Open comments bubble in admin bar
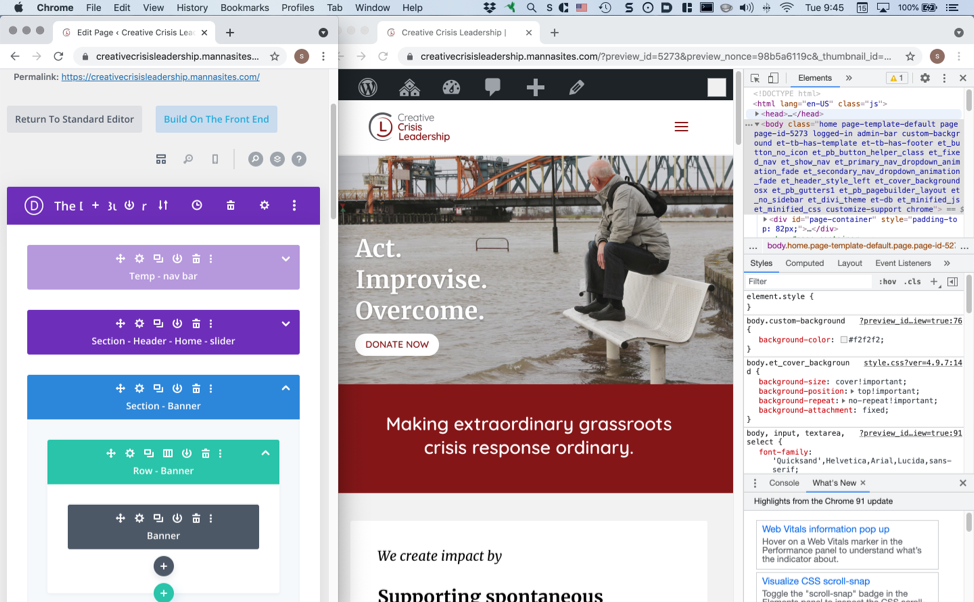 pyautogui.click(x=493, y=87)
